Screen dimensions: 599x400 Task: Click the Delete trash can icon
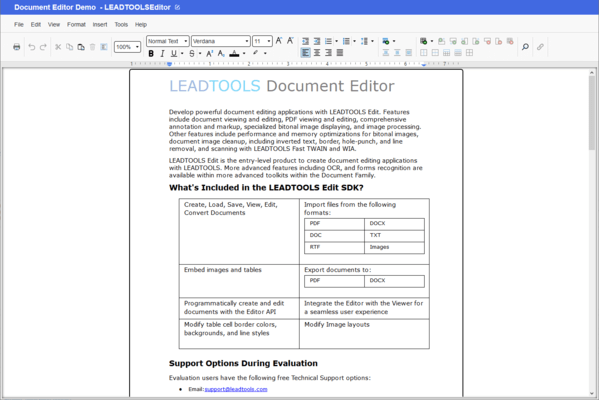(x=92, y=47)
